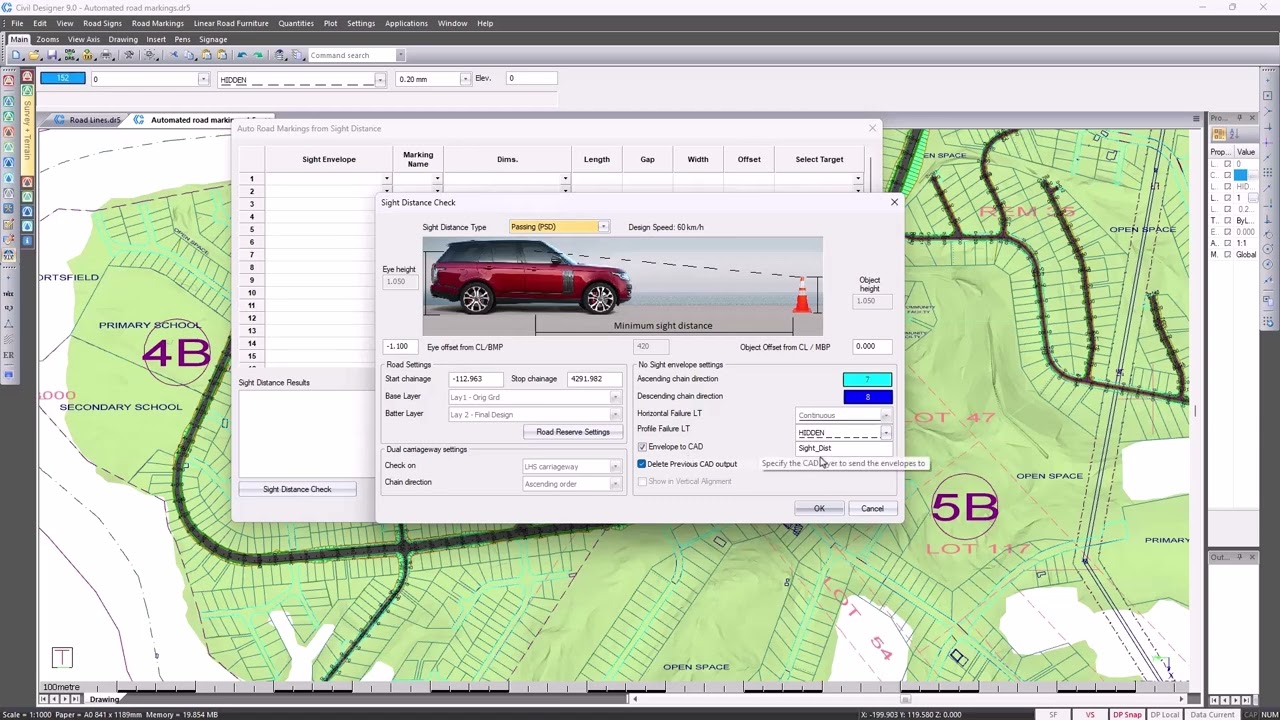This screenshot has height=720, width=1280.
Task: Click the Copy icon in the toolbar
Action: coord(189,55)
